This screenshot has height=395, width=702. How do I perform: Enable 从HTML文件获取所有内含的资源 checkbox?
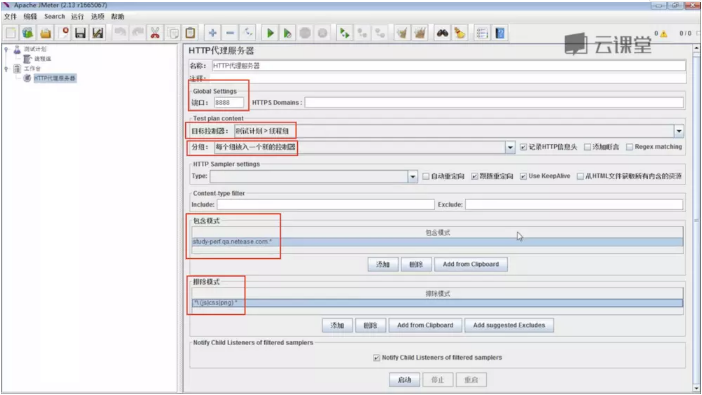pyautogui.click(x=580, y=176)
